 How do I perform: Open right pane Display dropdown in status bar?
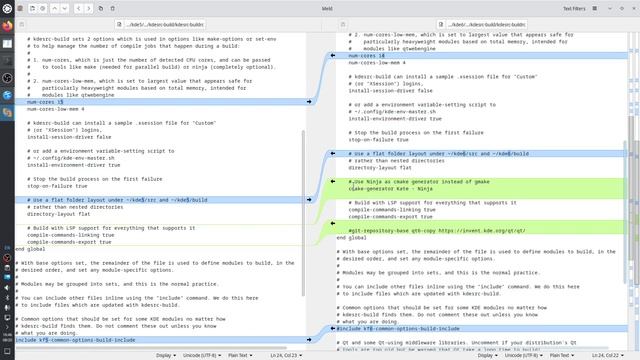coord(487,356)
